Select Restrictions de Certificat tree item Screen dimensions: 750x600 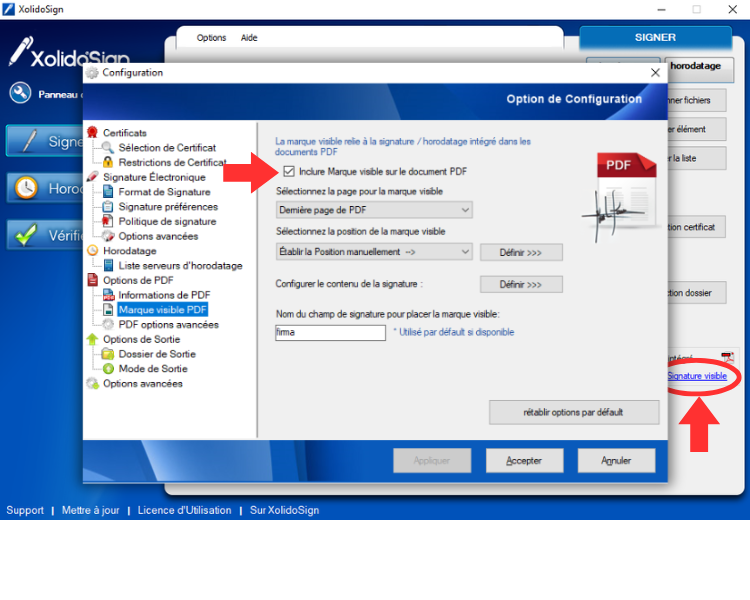(x=172, y=162)
